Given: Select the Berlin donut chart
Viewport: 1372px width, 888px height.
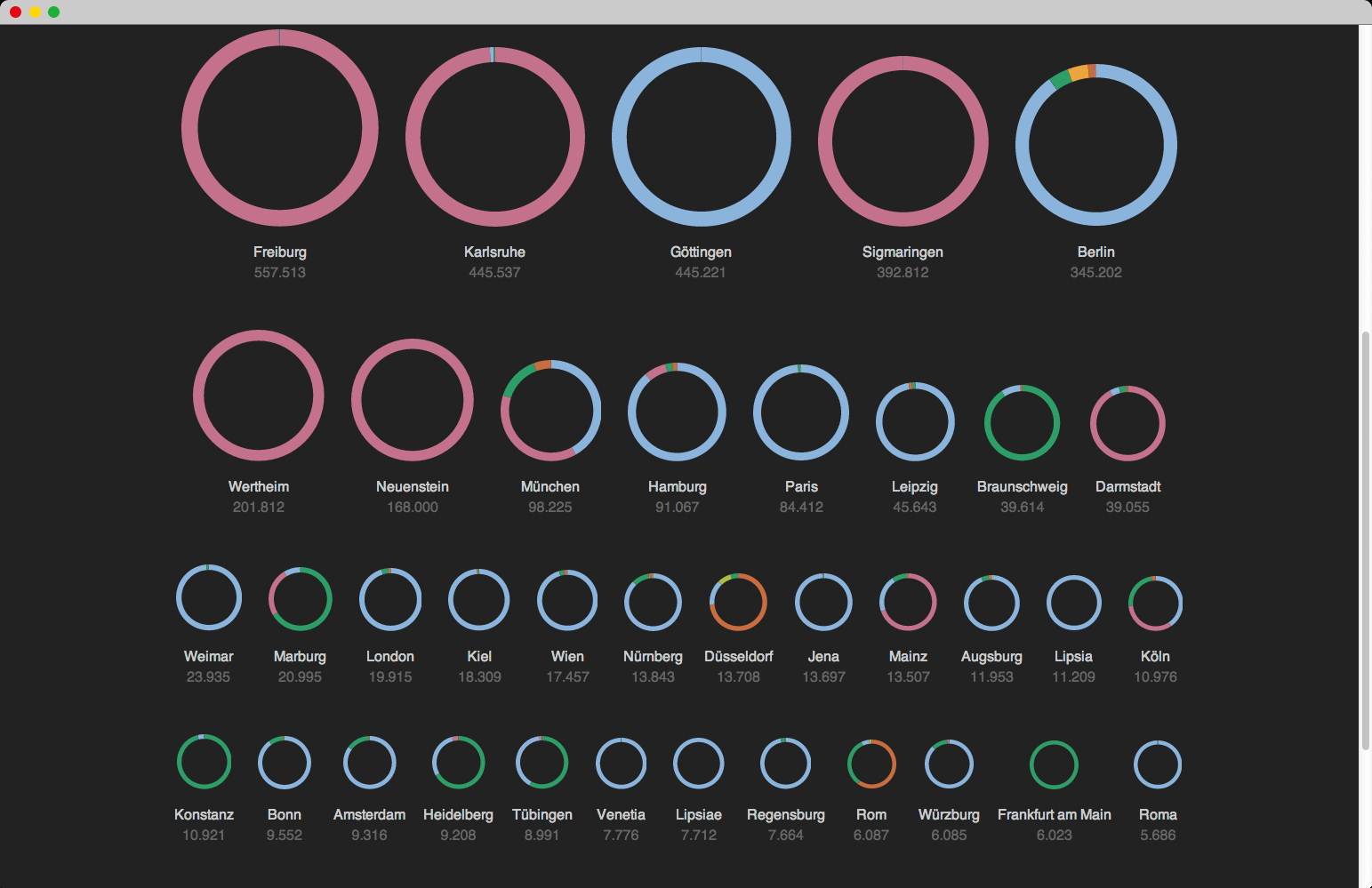Looking at the screenshot, I should point(1096,145).
